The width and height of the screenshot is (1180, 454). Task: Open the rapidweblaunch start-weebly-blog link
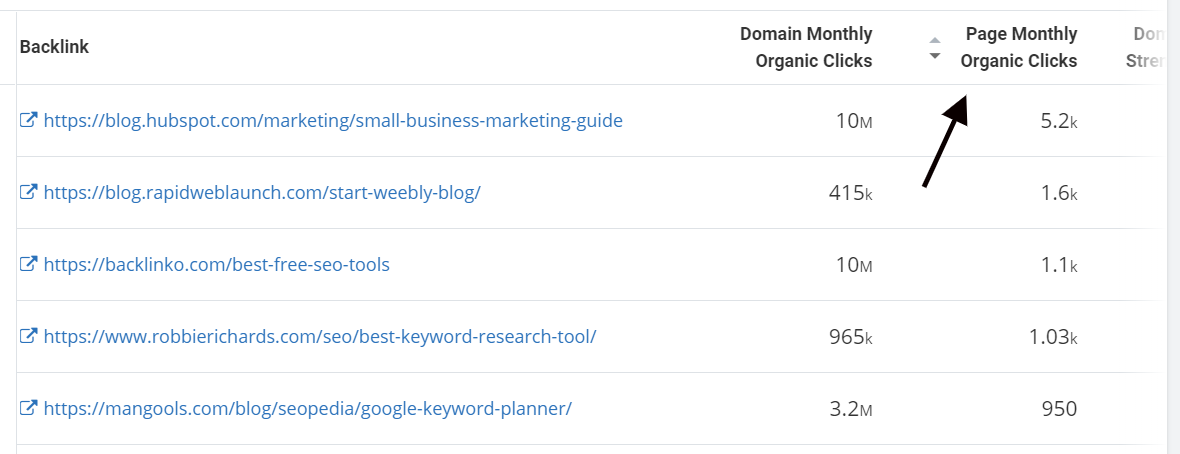tap(262, 193)
